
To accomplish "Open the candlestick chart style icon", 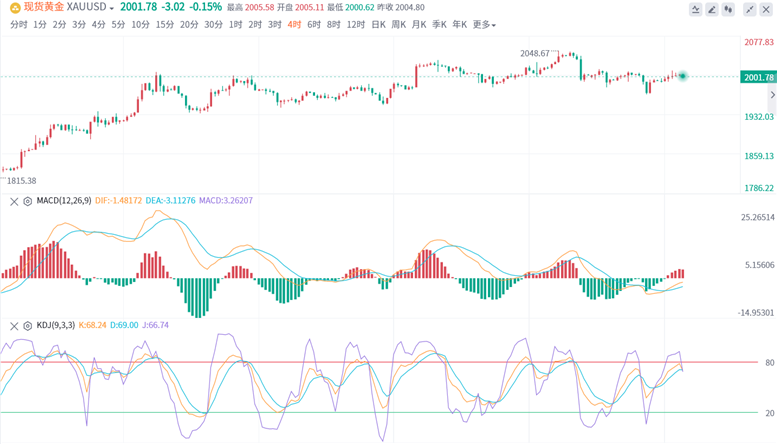I will [728, 9].
